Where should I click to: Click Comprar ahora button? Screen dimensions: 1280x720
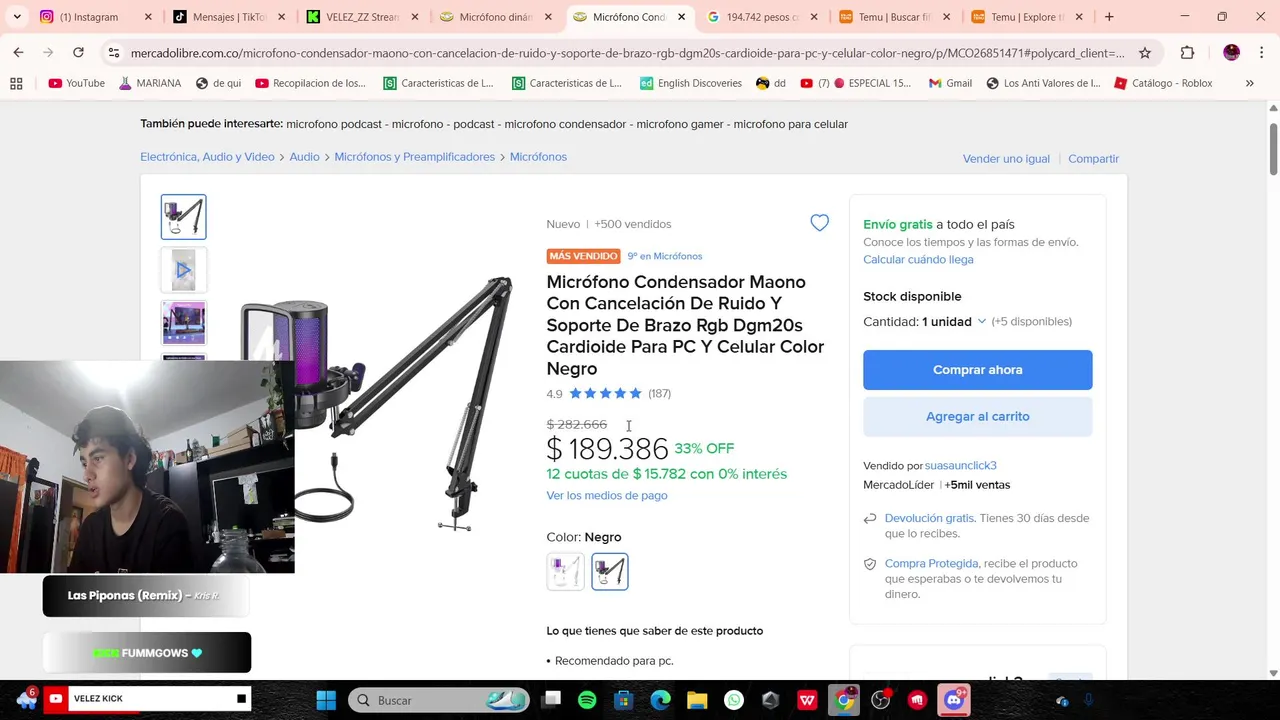point(977,370)
